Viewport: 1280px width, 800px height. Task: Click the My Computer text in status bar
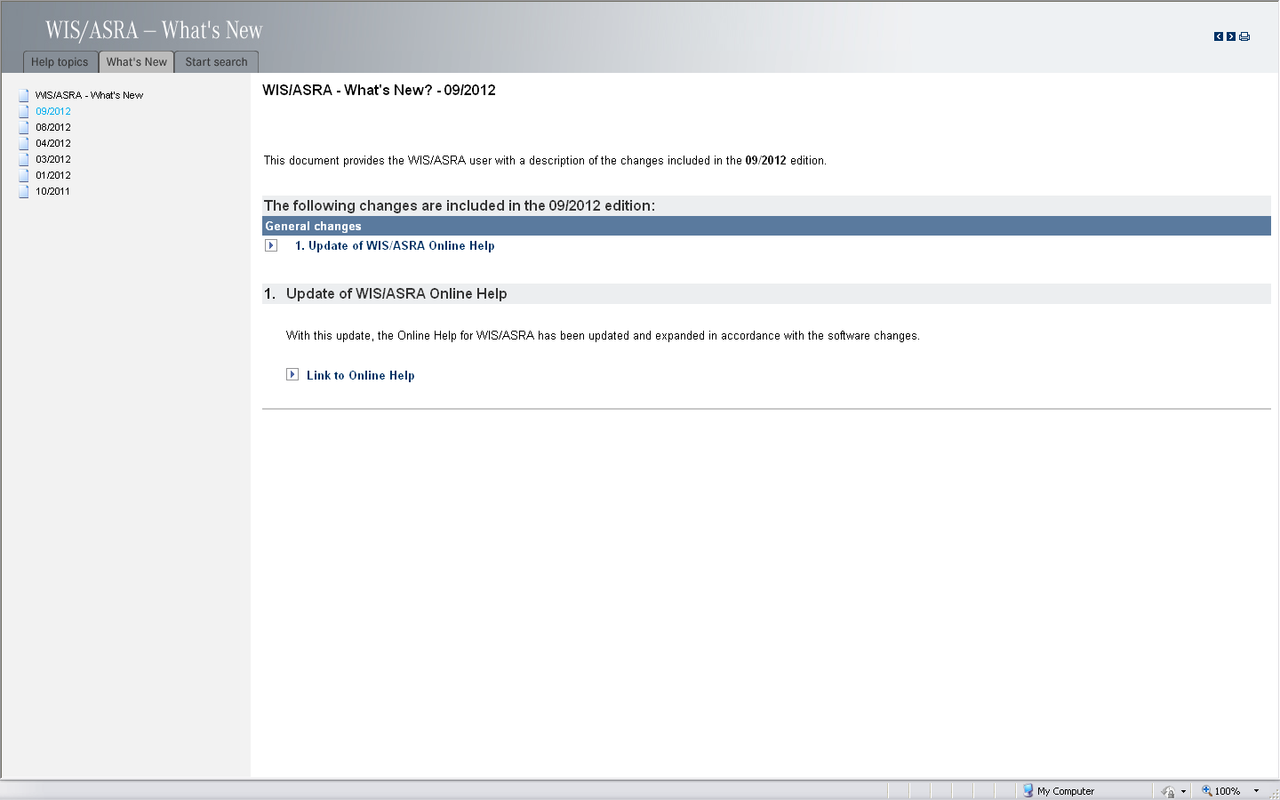coord(1066,791)
